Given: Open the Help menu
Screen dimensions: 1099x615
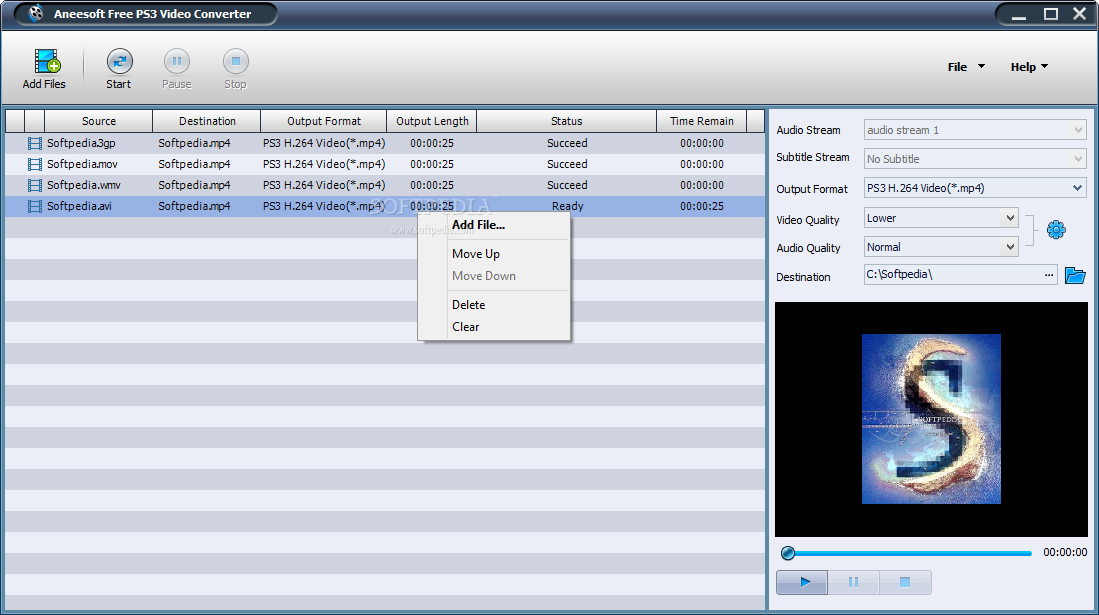Looking at the screenshot, I should (1029, 67).
